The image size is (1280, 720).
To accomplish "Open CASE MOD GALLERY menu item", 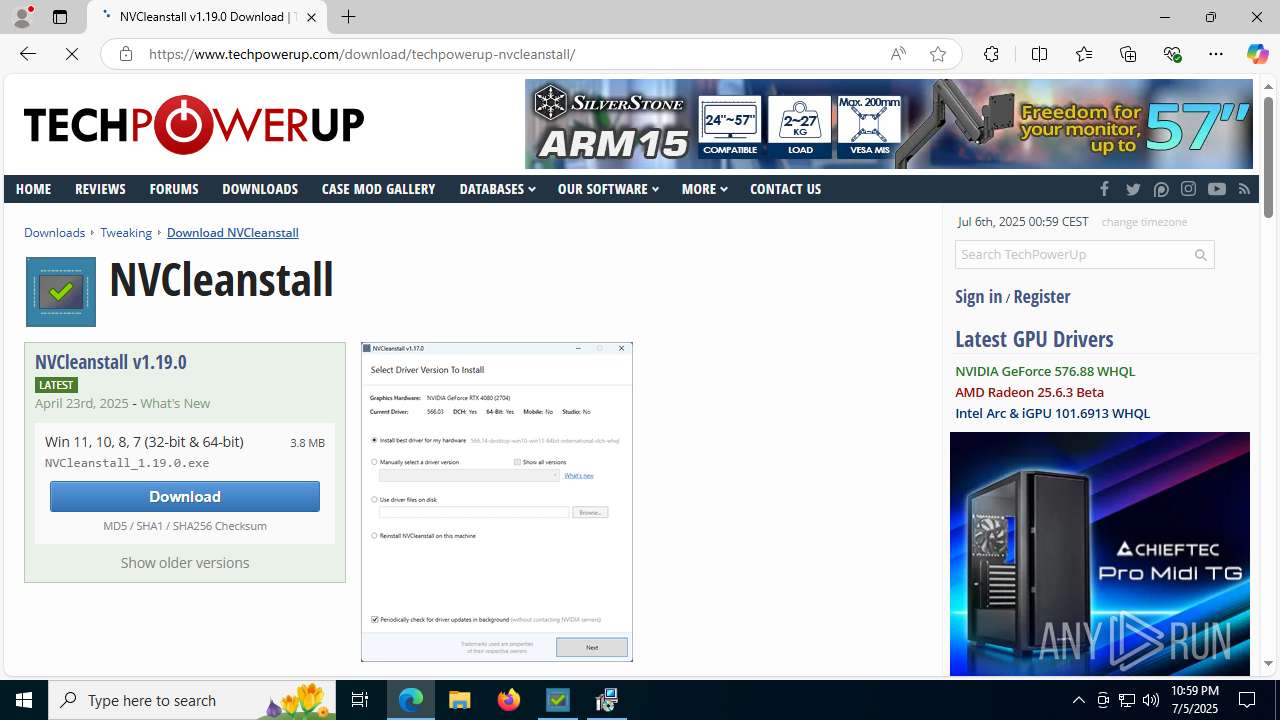I will click(378, 189).
